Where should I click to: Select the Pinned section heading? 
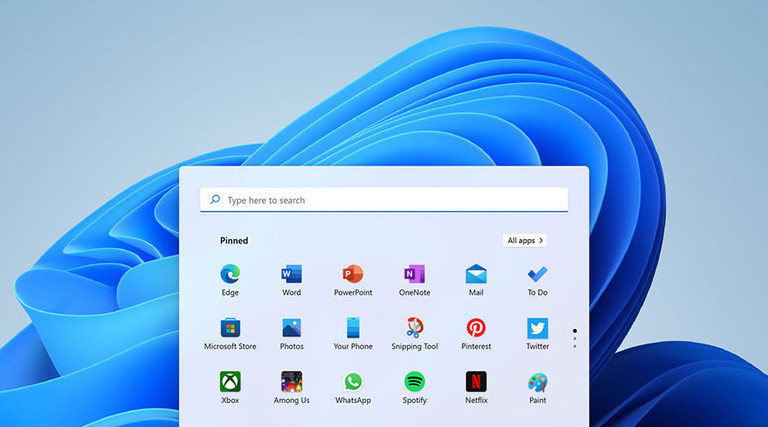234,240
